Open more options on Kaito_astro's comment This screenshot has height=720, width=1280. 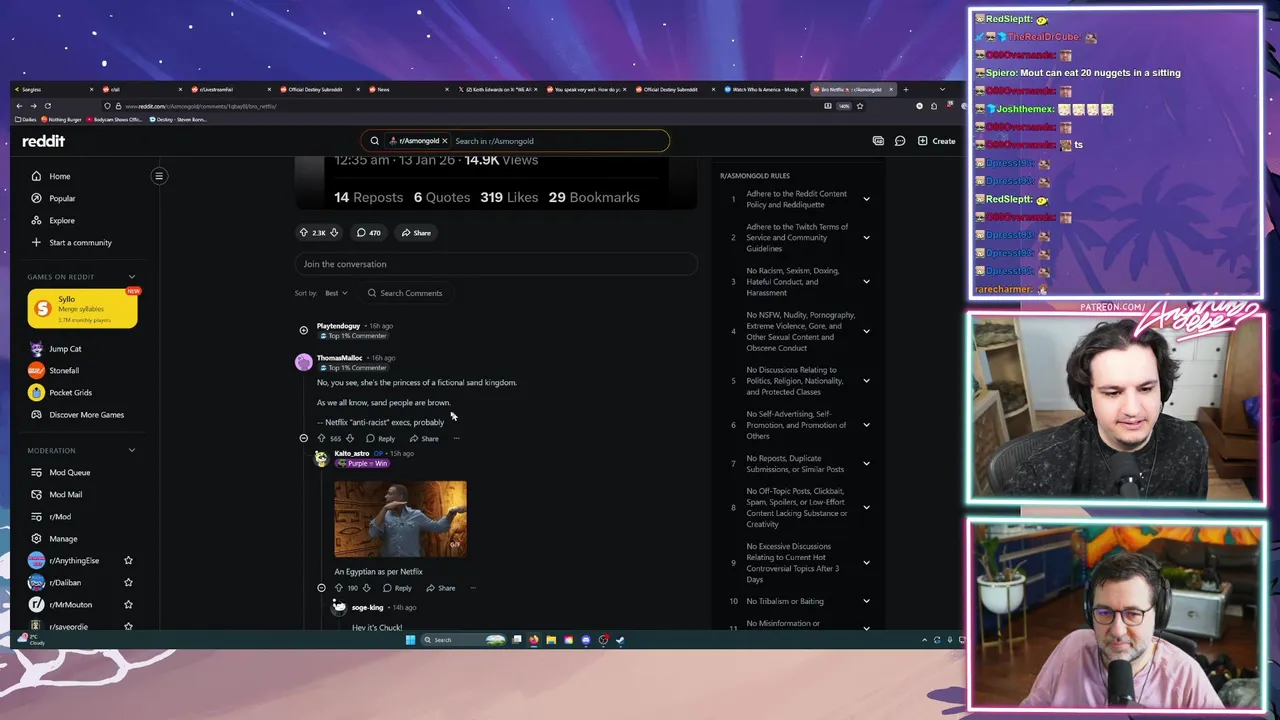tap(473, 588)
